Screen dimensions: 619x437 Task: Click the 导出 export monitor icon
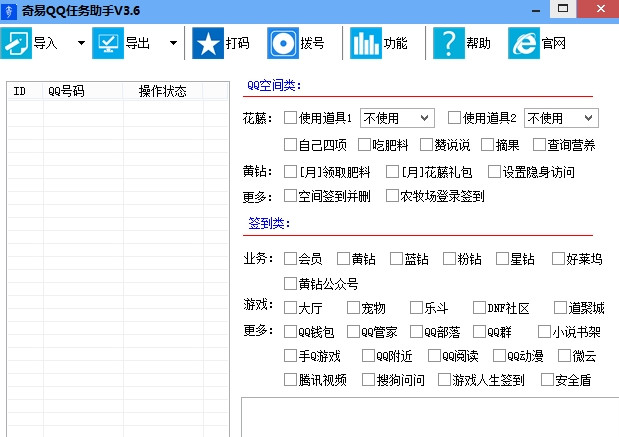(x=108, y=43)
